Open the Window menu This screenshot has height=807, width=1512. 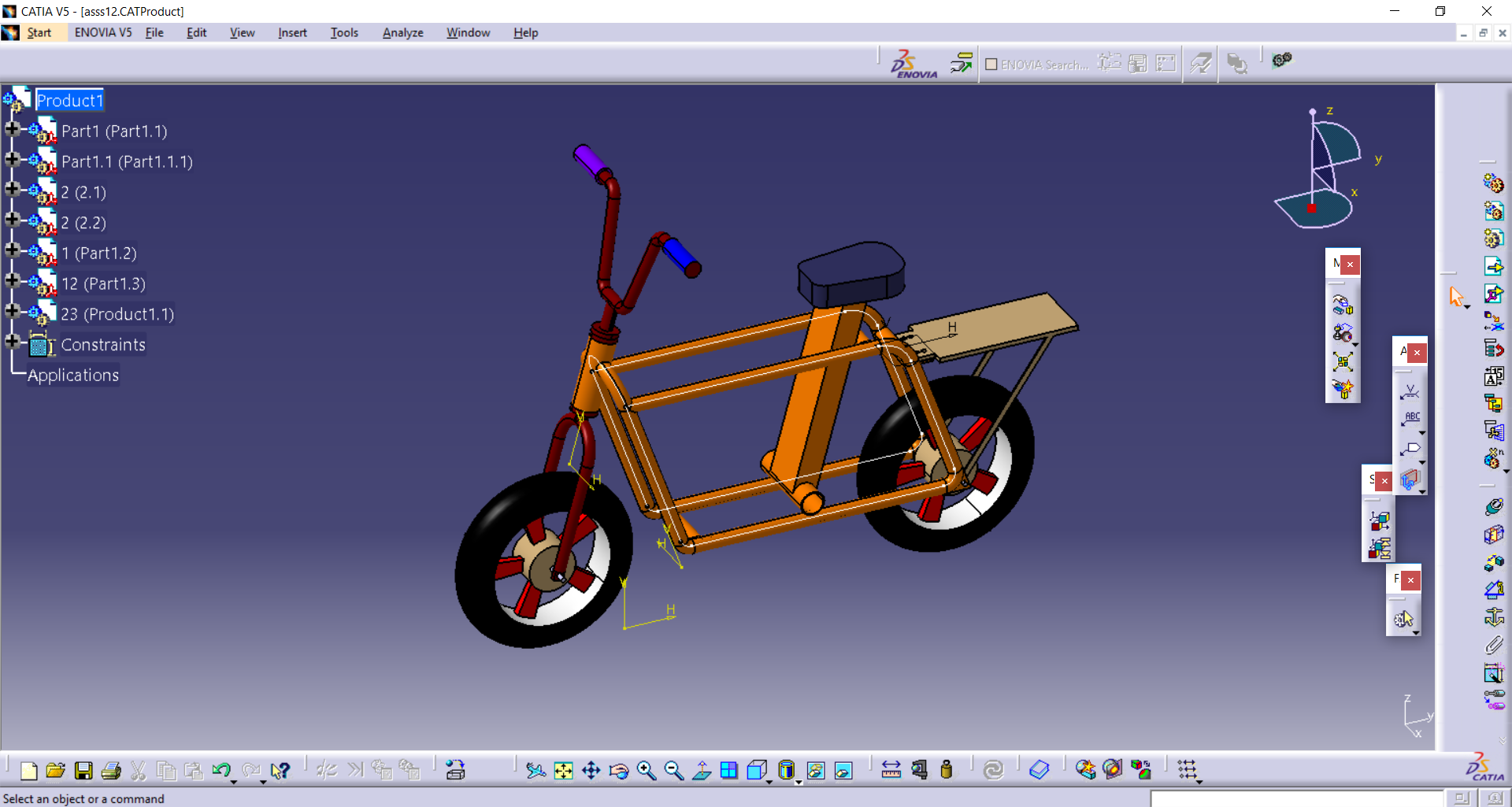468,32
